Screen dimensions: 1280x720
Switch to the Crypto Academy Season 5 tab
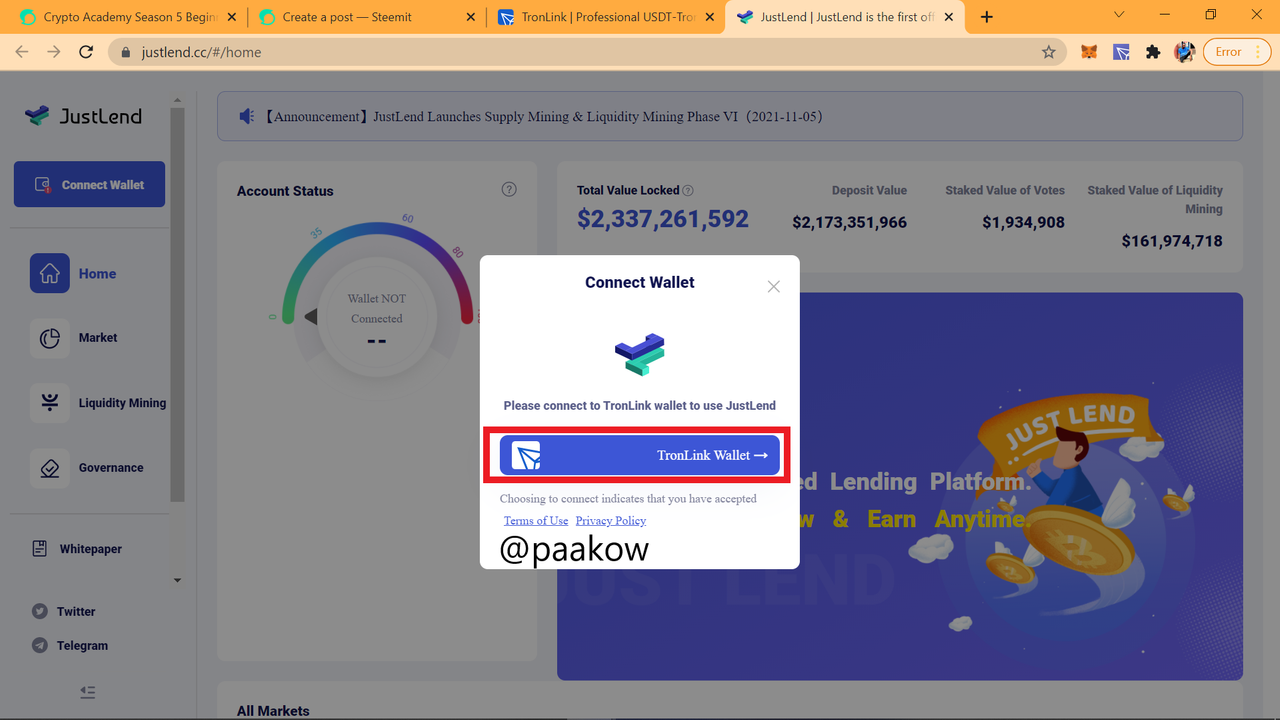tap(126, 17)
